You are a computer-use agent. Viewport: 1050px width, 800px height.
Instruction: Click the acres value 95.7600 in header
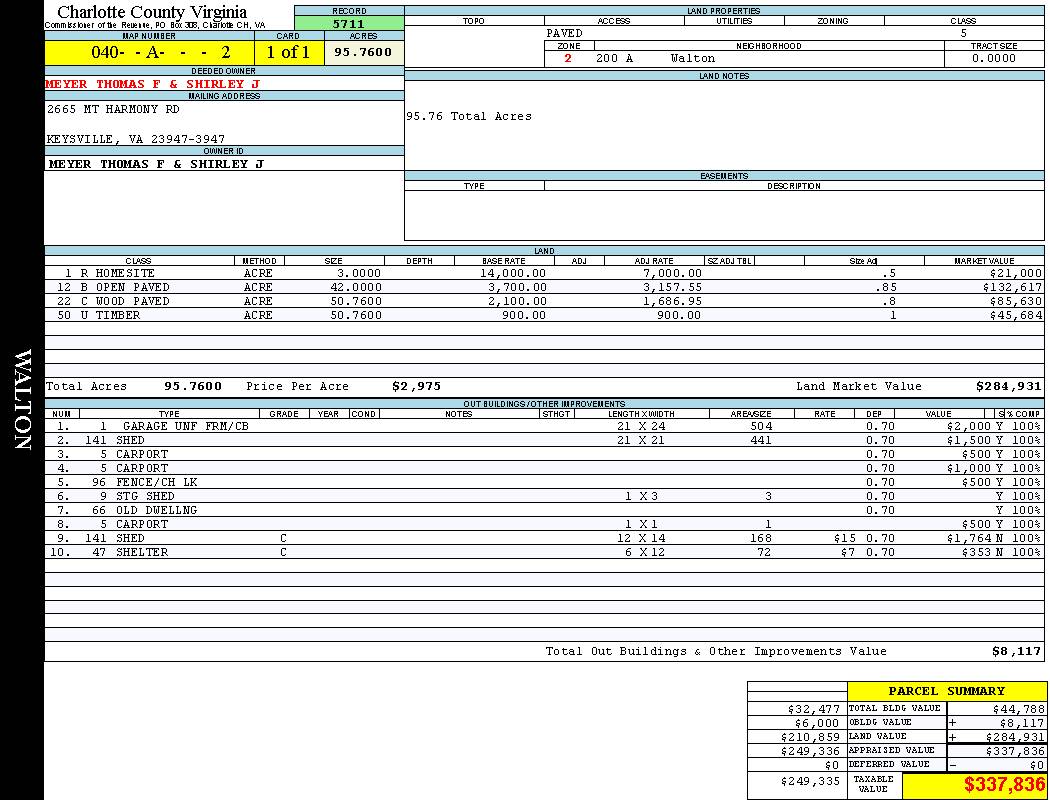pyautogui.click(x=363, y=52)
